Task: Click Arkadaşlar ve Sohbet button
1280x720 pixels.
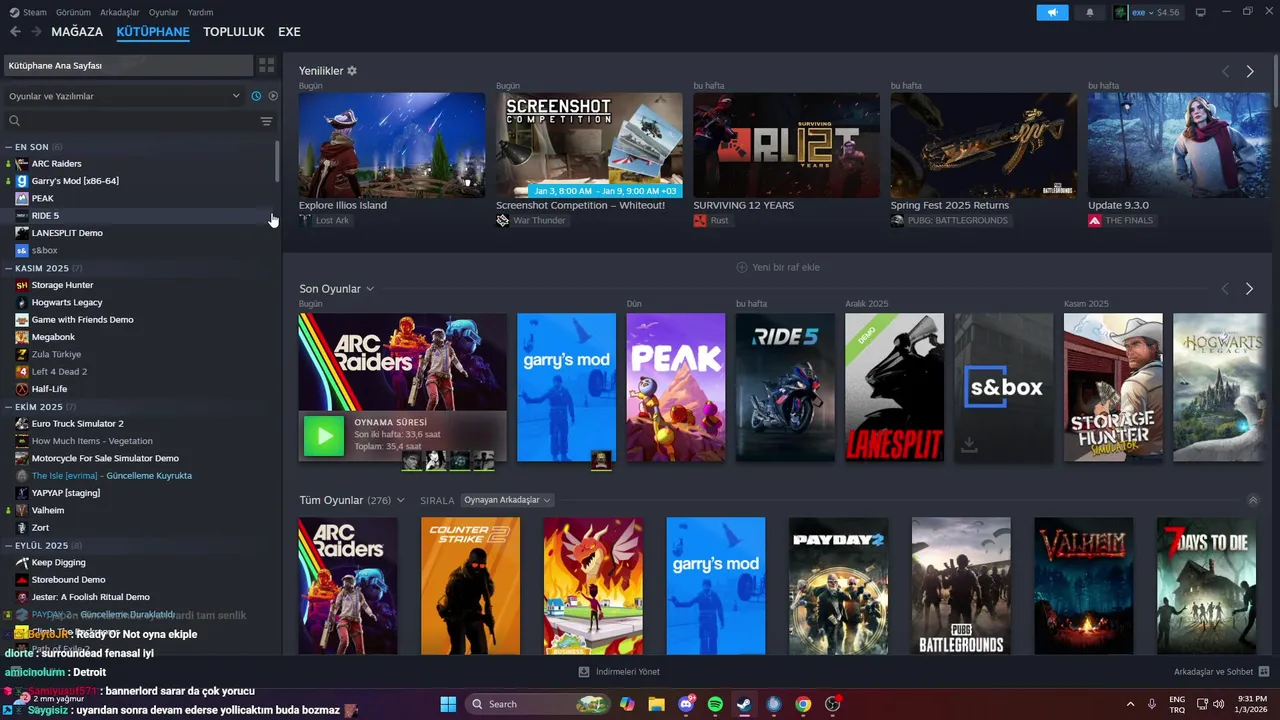Action: (x=1222, y=672)
